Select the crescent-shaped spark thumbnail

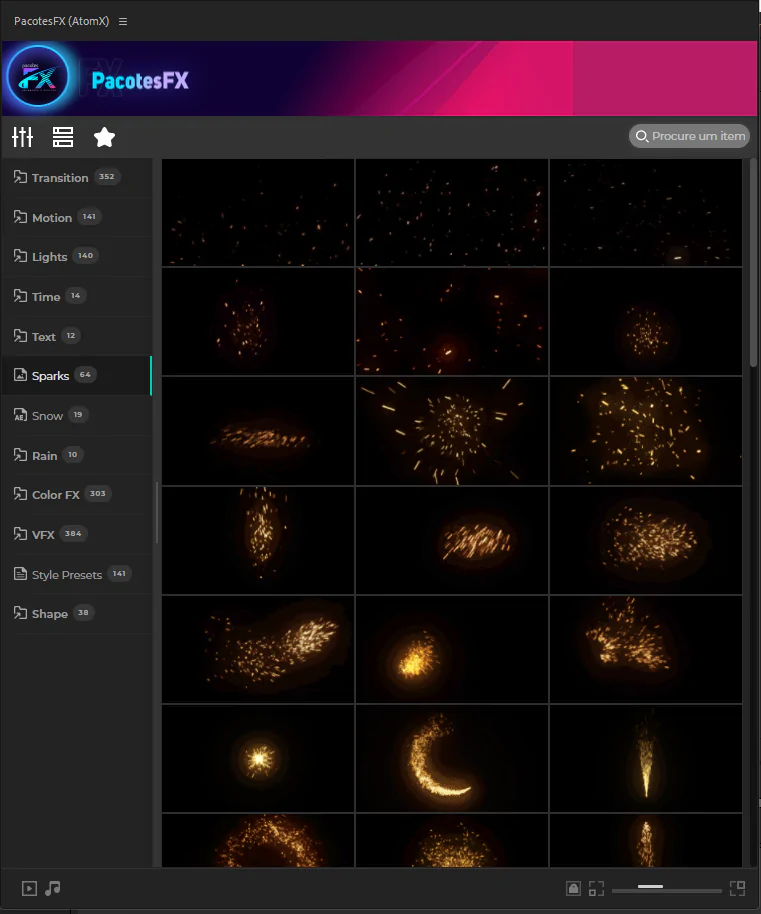point(451,758)
